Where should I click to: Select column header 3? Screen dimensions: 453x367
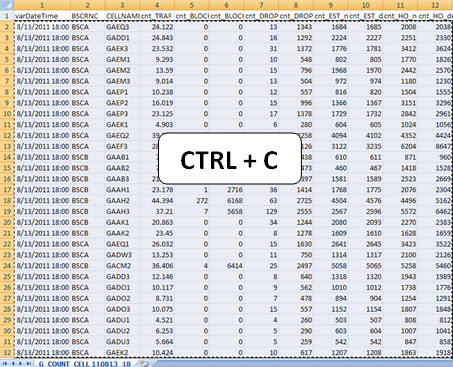(x=122, y=5)
